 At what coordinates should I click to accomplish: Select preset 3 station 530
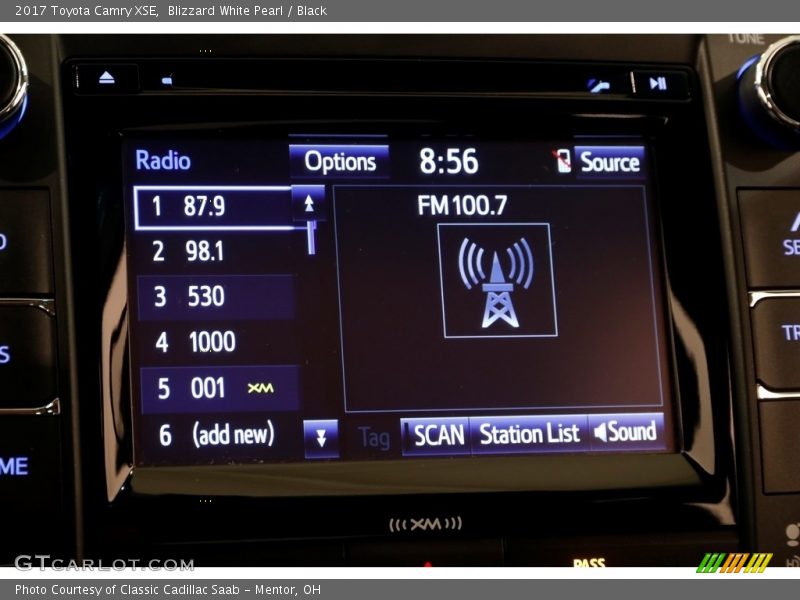click(x=216, y=296)
